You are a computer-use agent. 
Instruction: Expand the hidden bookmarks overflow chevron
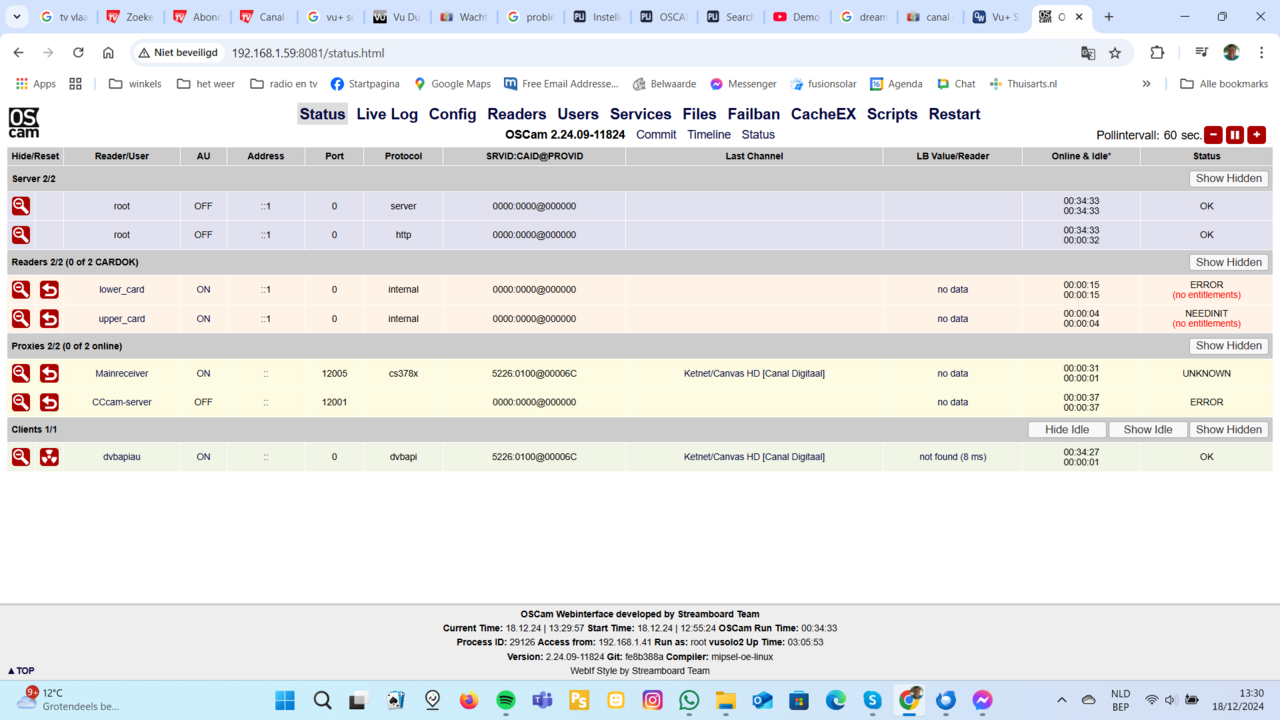(1146, 84)
